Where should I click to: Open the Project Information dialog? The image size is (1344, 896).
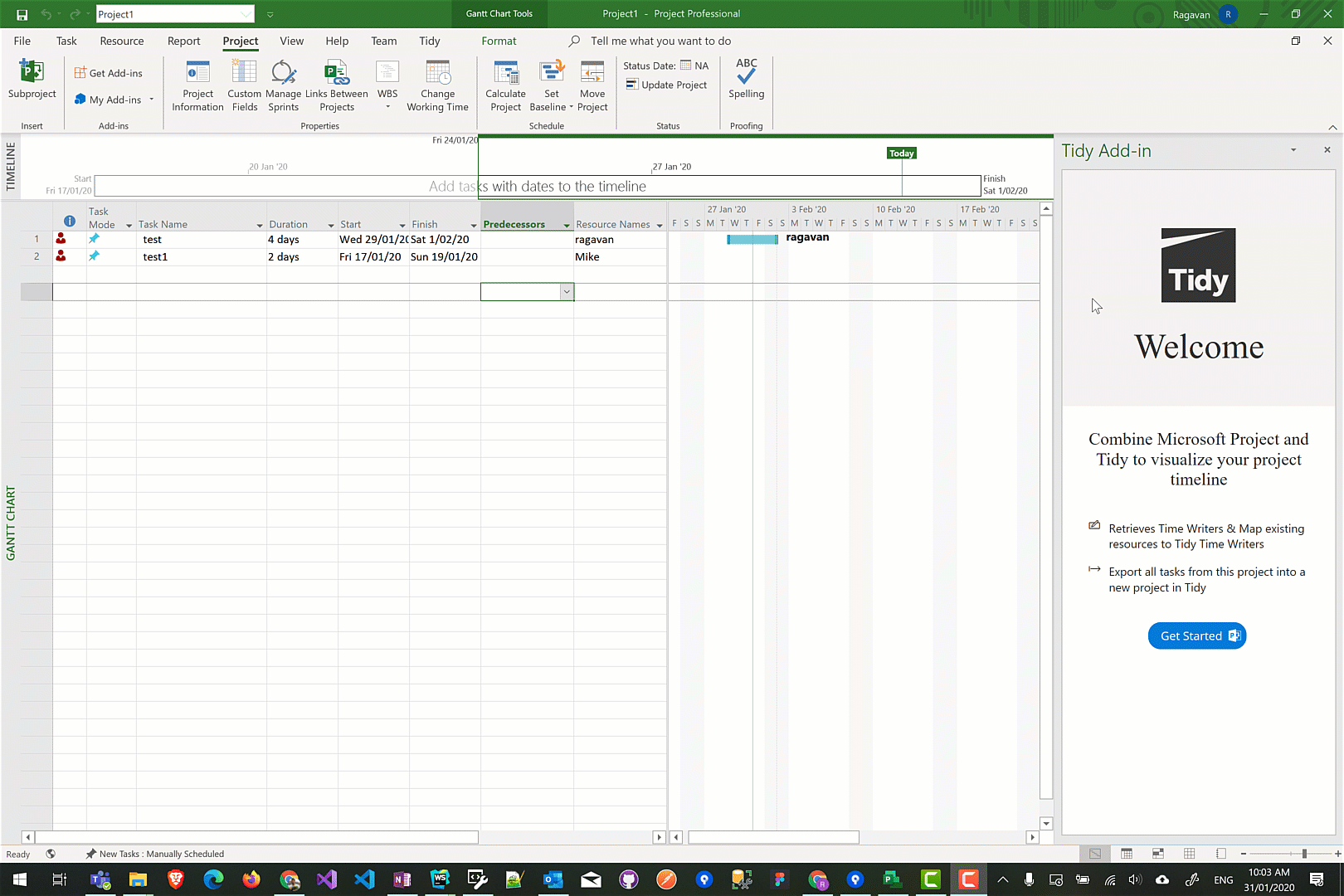(197, 85)
